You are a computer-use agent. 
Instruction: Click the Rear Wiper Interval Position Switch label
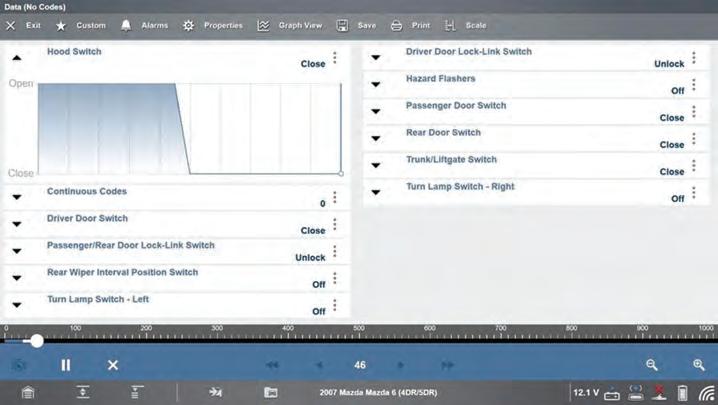click(x=122, y=272)
